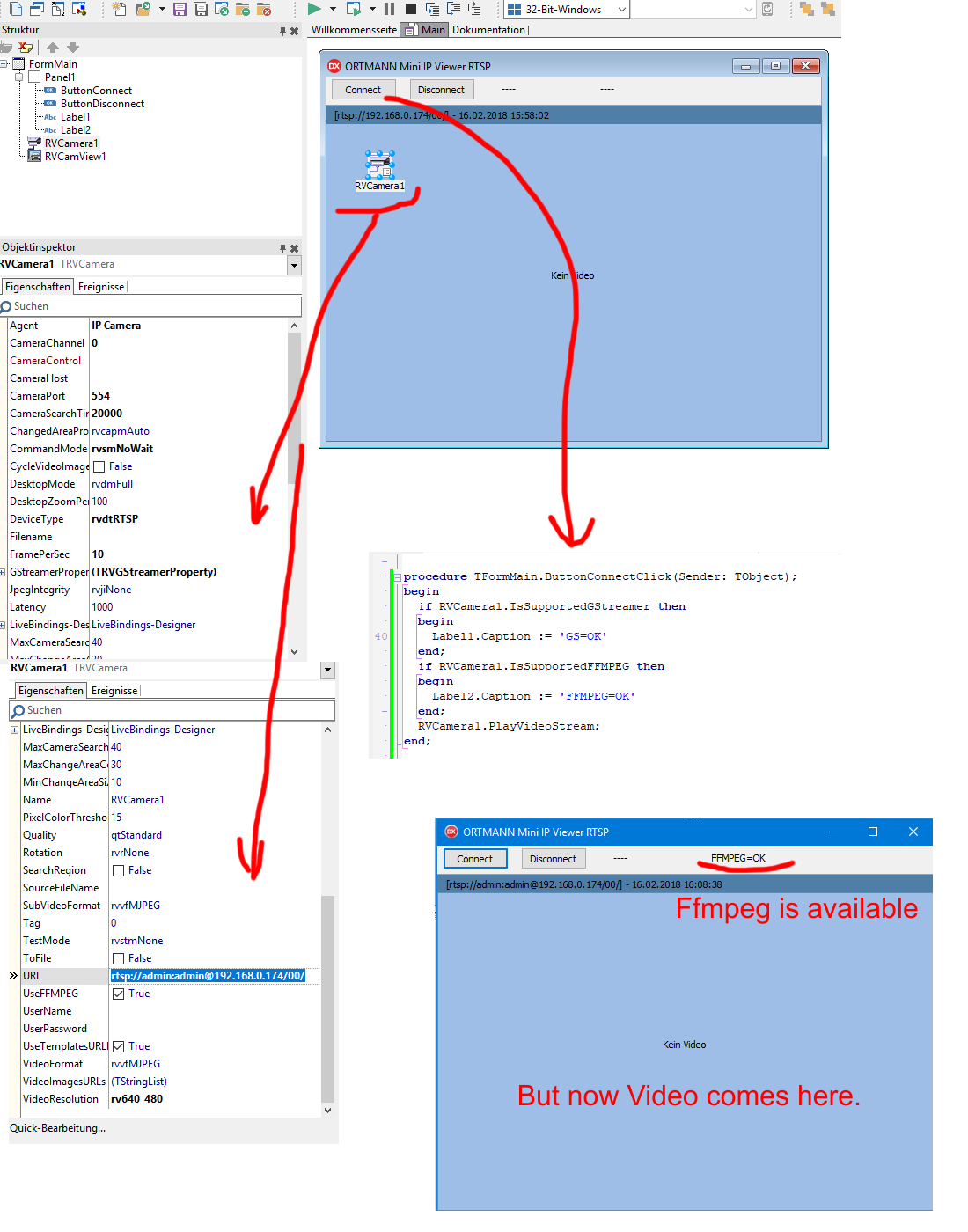
Task: Click the delete item icon in Struktur toolbar
Action: click(x=26, y=47)
